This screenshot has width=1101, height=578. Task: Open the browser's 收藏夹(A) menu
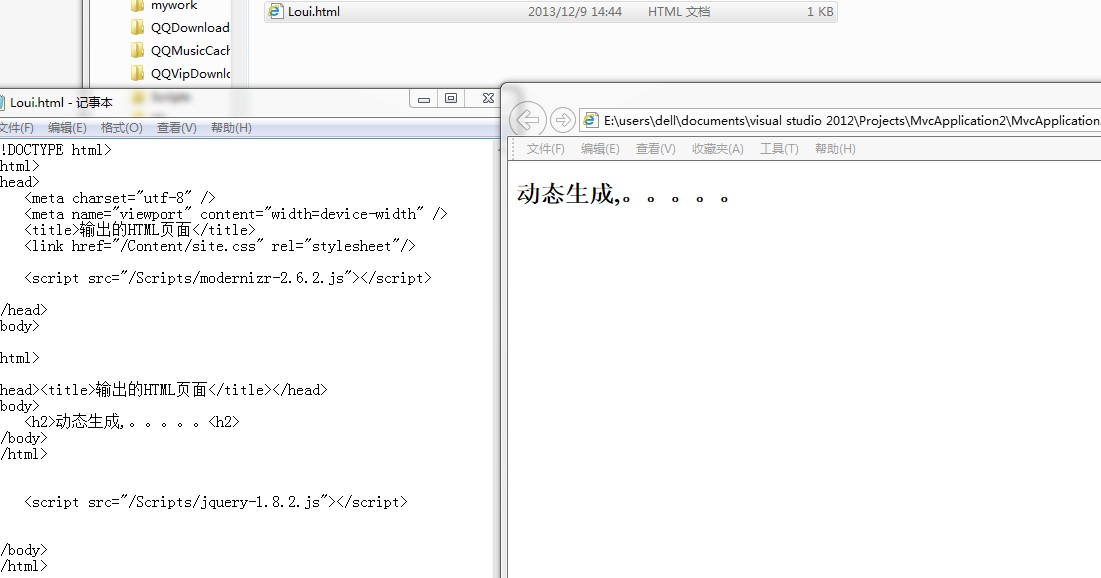718,149
